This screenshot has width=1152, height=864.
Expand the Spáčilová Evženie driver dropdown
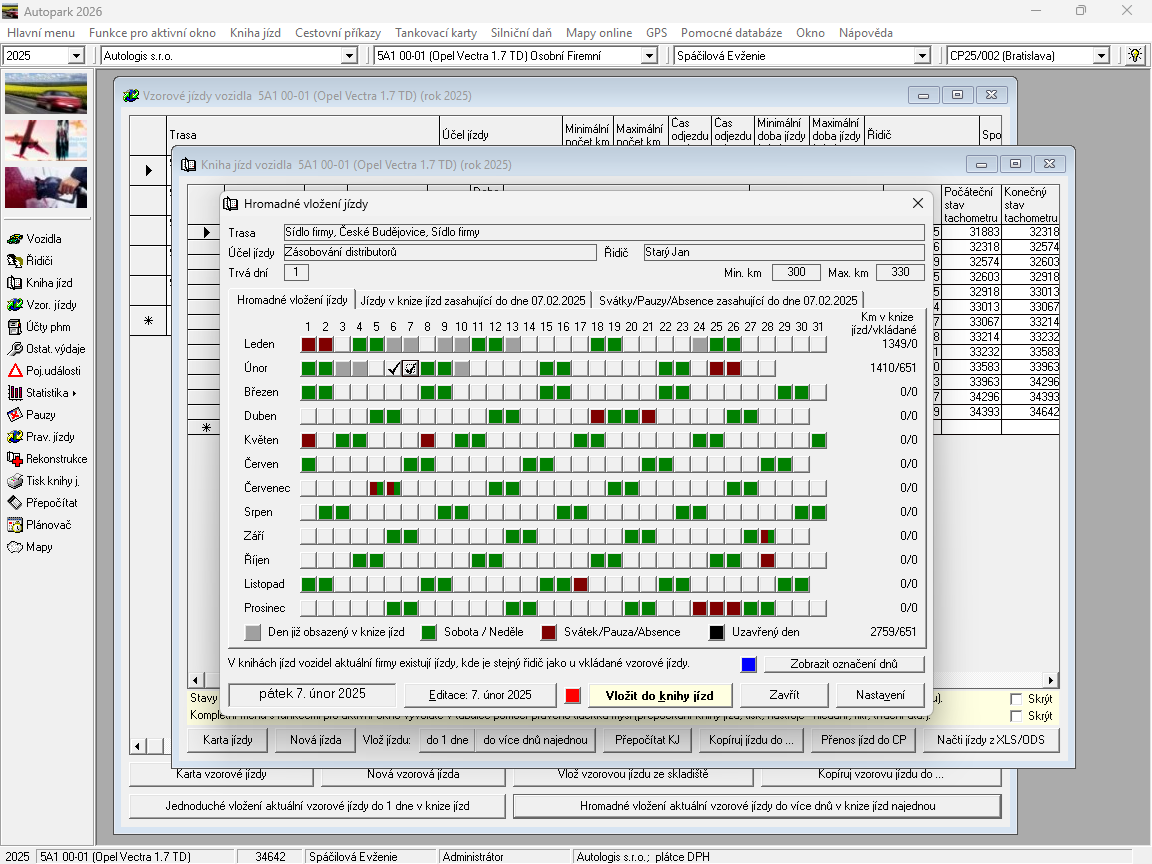(x=922, y=56)
